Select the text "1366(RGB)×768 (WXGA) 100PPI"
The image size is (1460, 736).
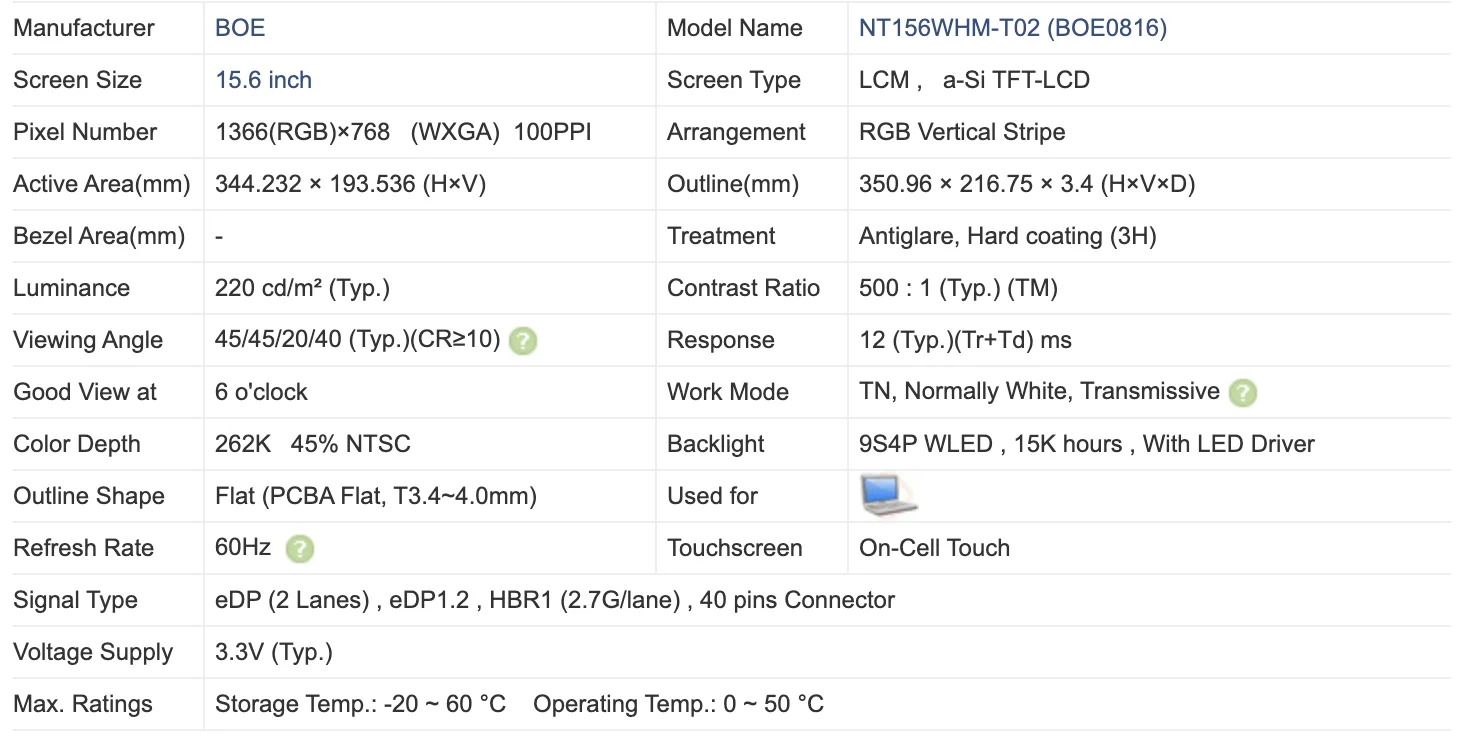403,132
